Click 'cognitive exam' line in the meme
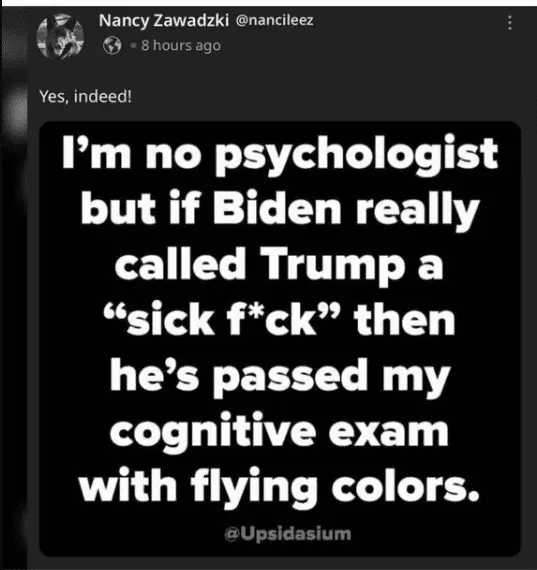 [279, 432]
